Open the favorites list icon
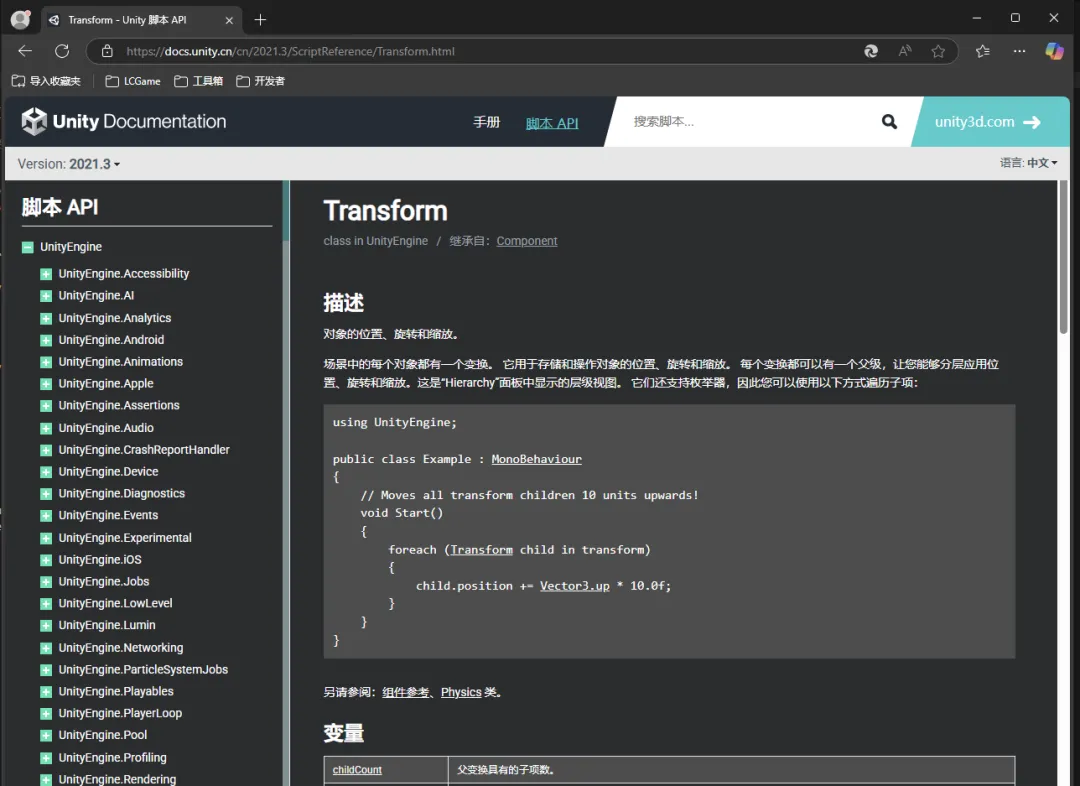The height and width of the screenshot is (786, 1080). (983, 51)
